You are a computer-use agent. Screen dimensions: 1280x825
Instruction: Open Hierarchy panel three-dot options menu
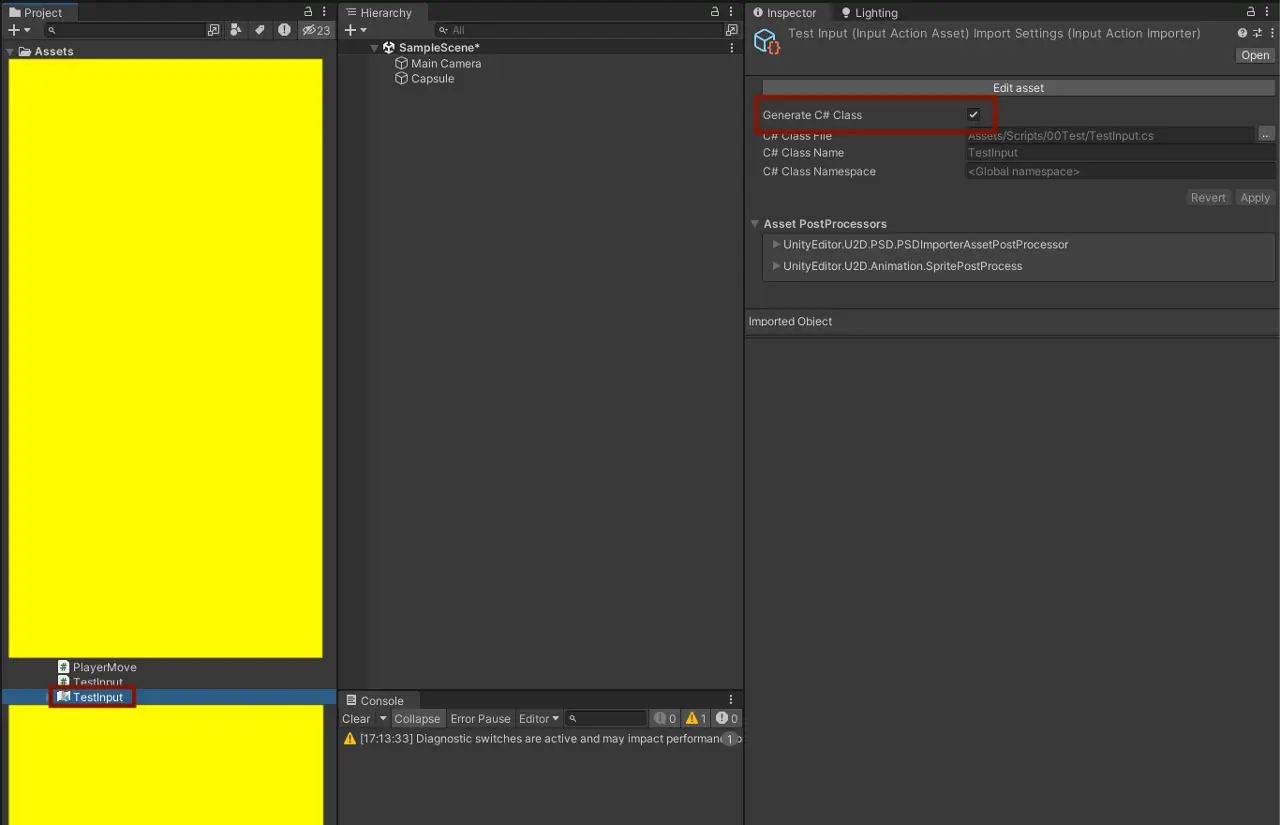click(x=731, y=12)
